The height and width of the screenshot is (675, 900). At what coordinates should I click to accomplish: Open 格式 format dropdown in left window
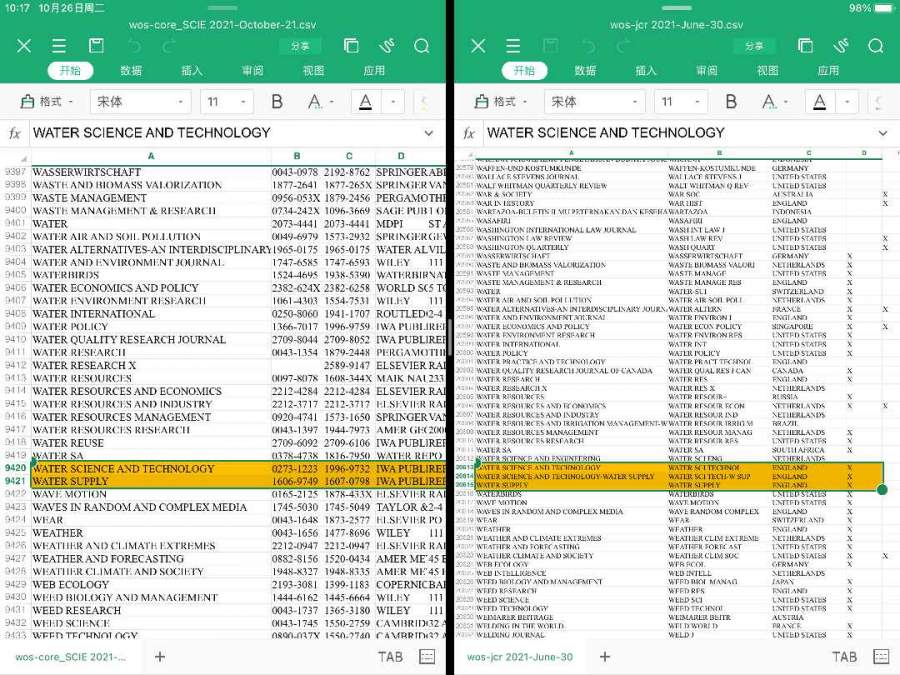(47, 102)
